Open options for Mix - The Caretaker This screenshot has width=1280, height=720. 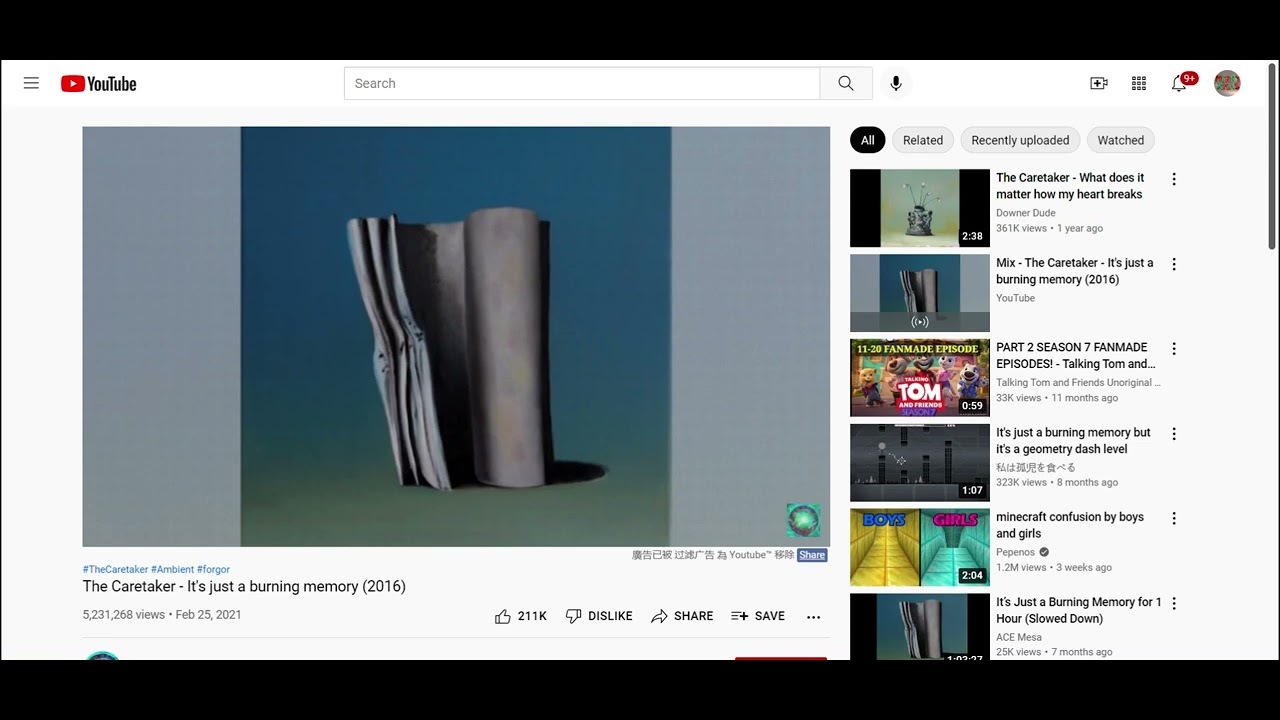[1174, 264]
